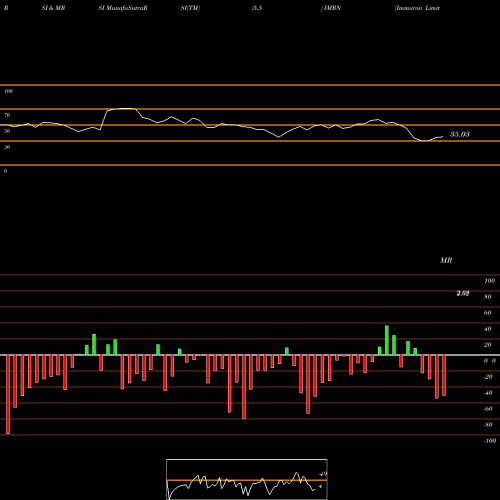The height and width of the screenshot is (500, 500).
Task: Open the mini overview chart thumbnail
Action: (247, 479)
